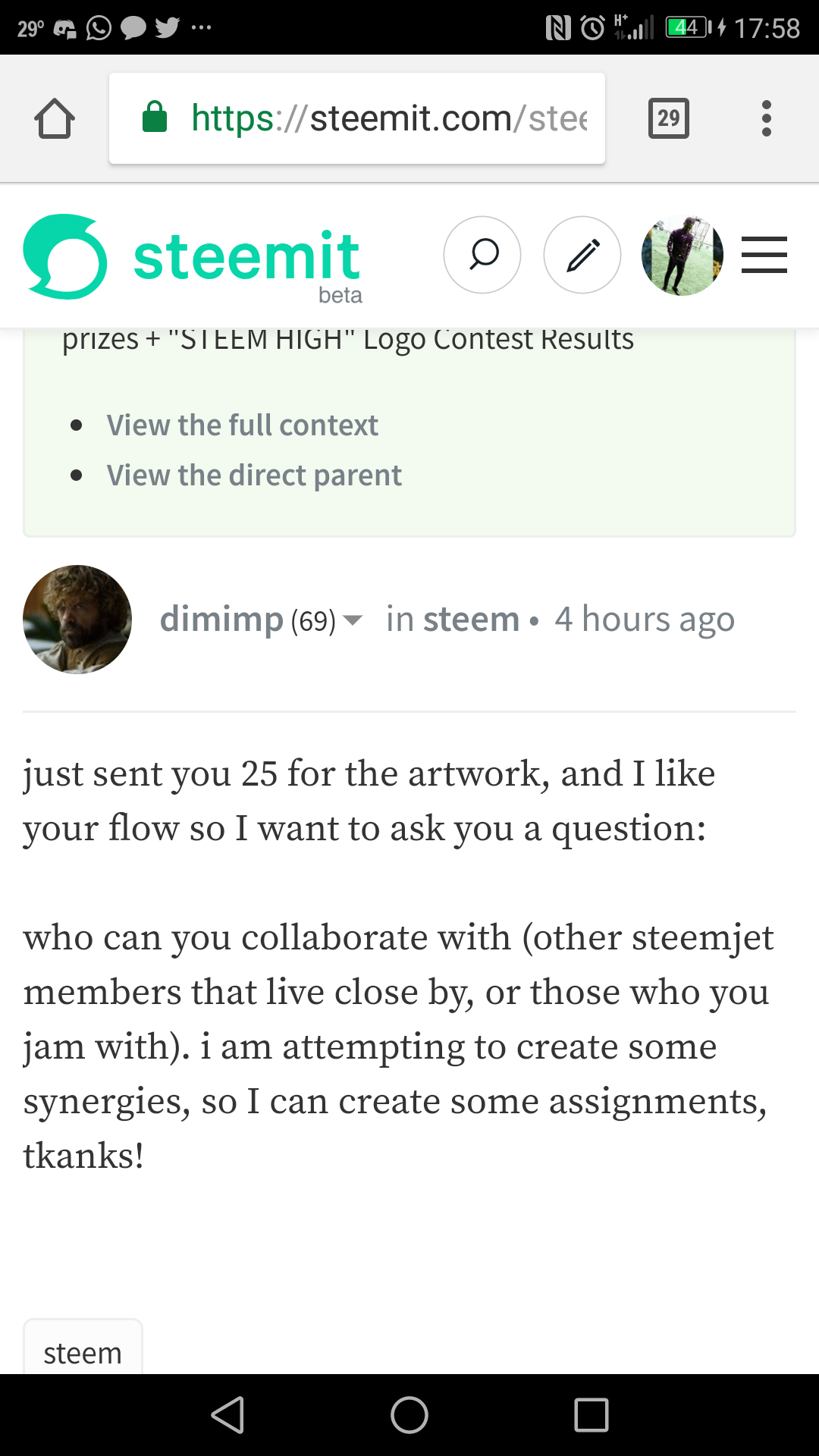Viewport: 819px width, 1456px height.
Task: Open the 'View the full context' link
Action: tap(242, 425)
